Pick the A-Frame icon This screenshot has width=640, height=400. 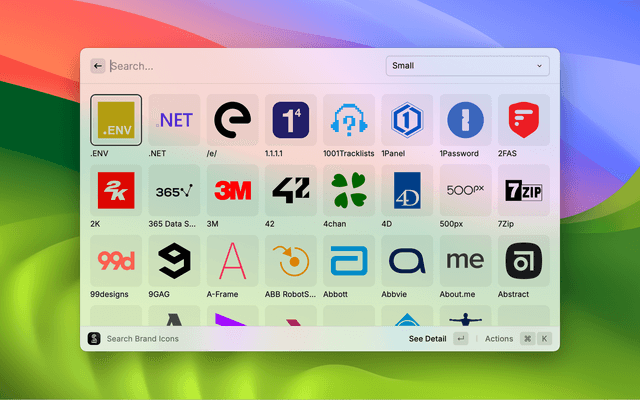(233, 260)
